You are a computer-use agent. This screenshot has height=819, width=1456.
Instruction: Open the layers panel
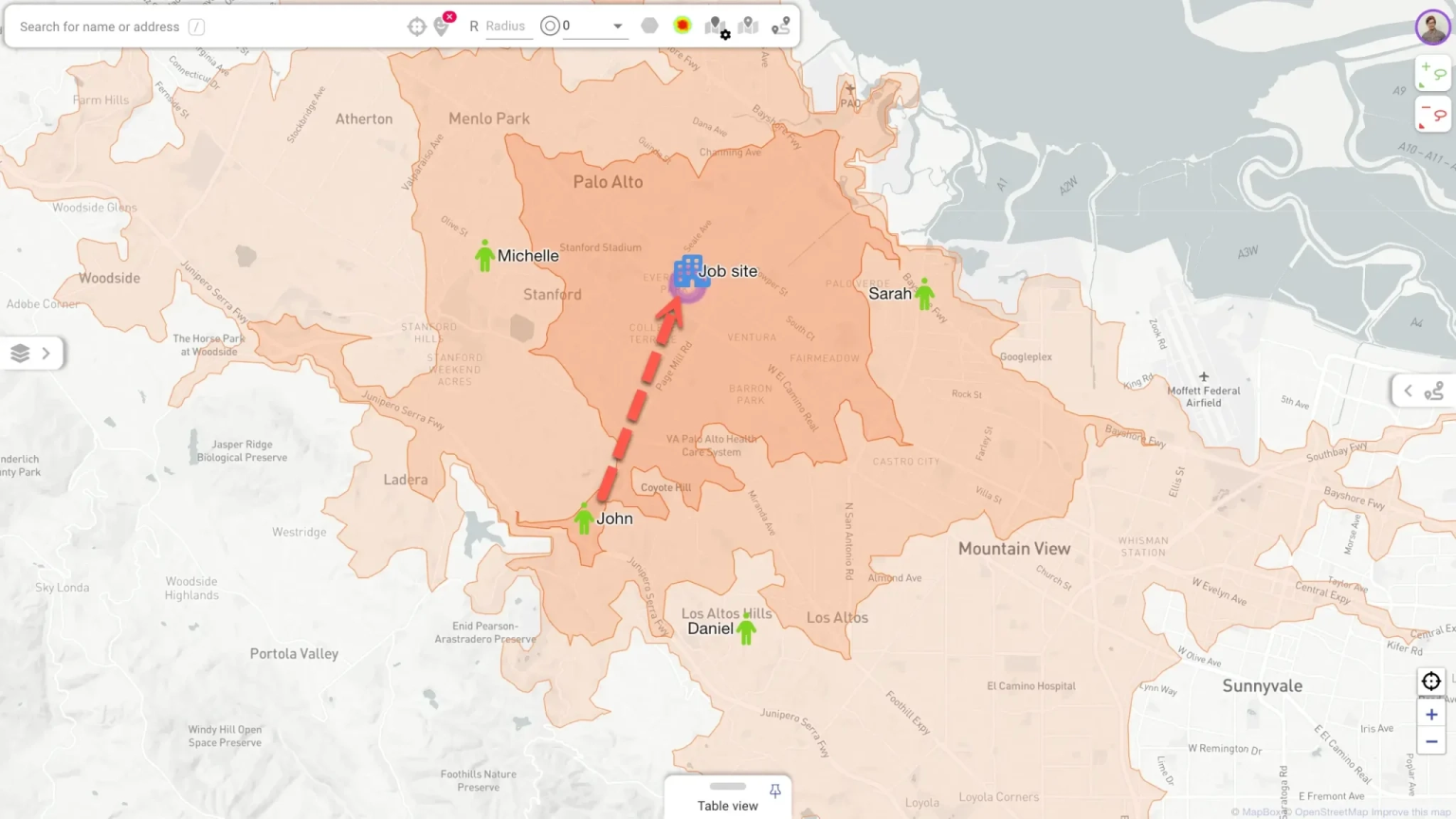pos(20,353)
